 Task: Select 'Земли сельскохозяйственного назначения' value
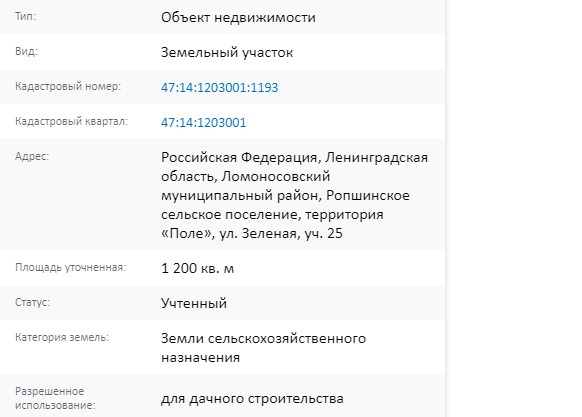click(x=264, y=348)
